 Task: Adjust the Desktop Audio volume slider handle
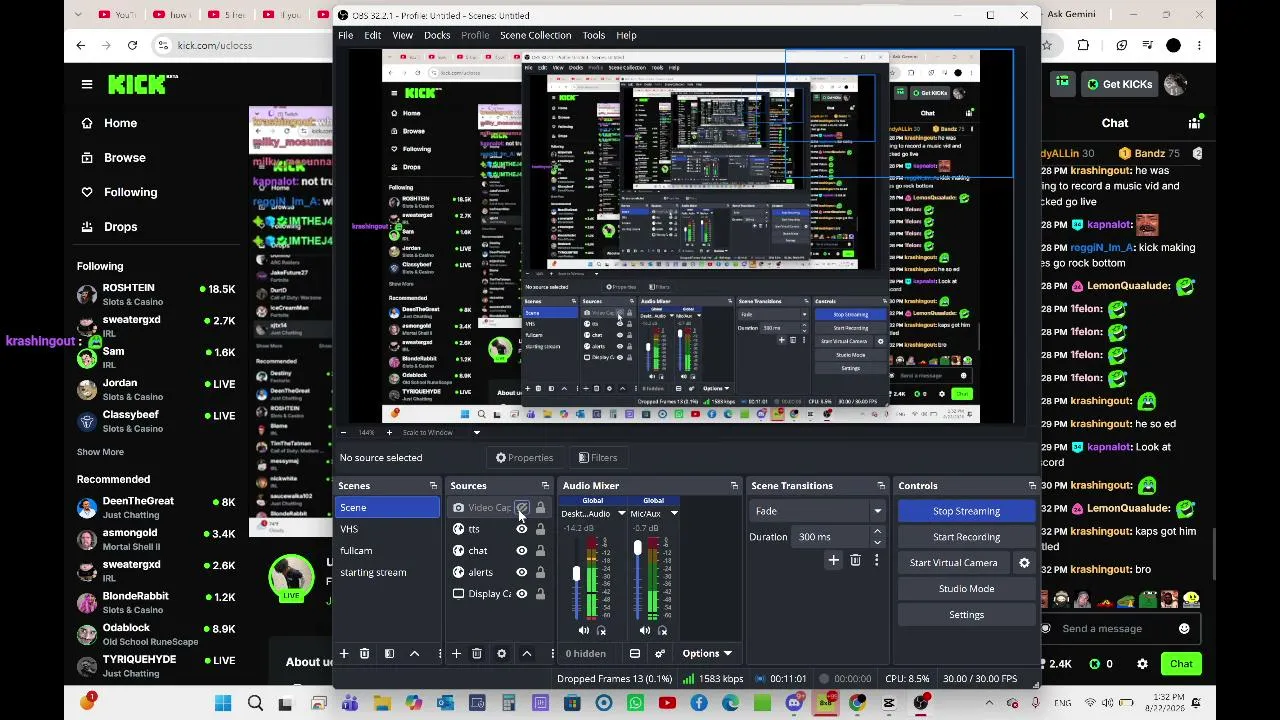[x=576, y=574]
